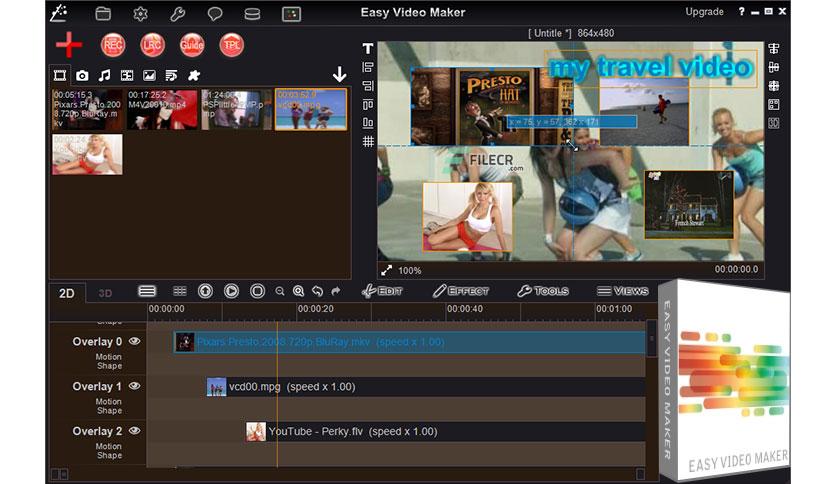
Task: Click the 100% preview zoom value
Action: (x=409, y=271)
